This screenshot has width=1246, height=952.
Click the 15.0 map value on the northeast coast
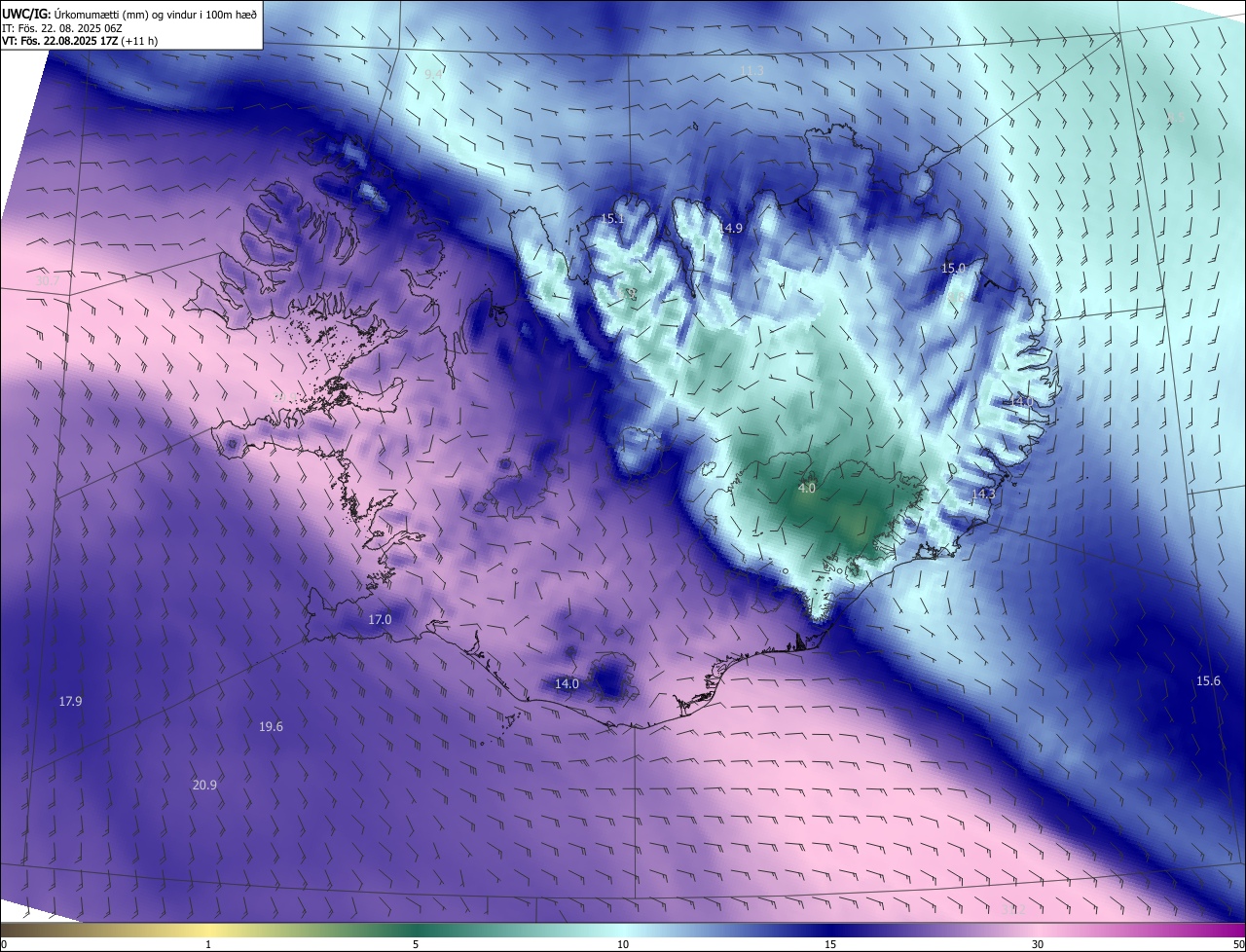[953, 268]
